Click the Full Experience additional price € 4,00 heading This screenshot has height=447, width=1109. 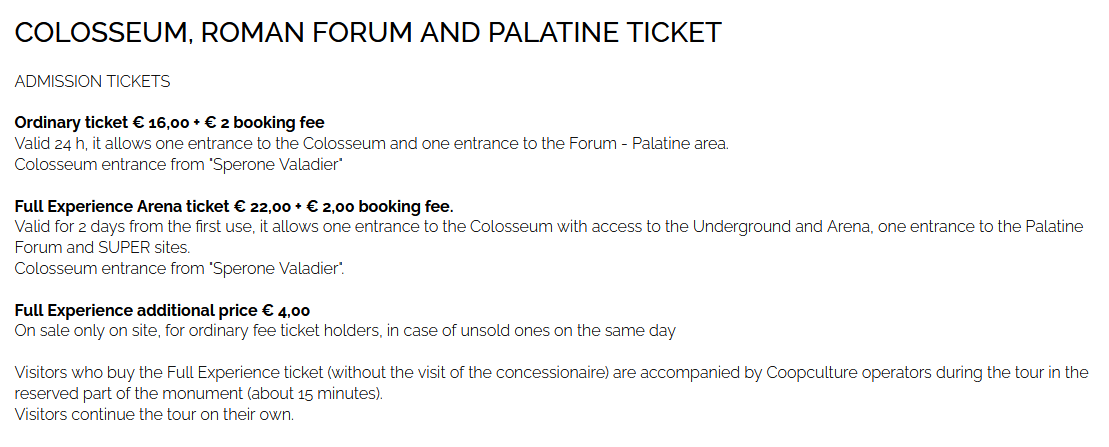[162, 311]
